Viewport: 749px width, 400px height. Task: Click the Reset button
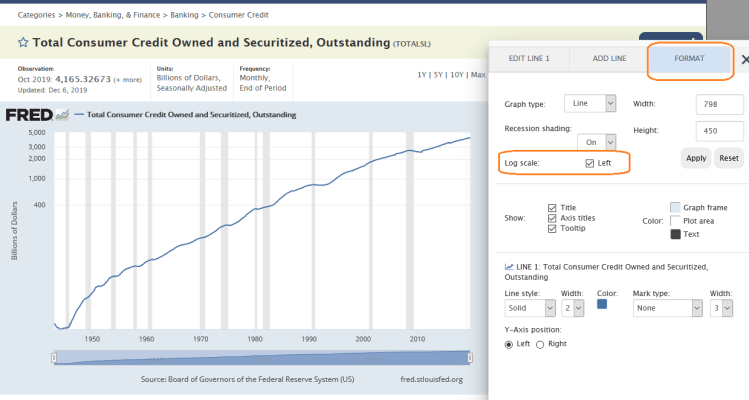[x=729, y=158]
